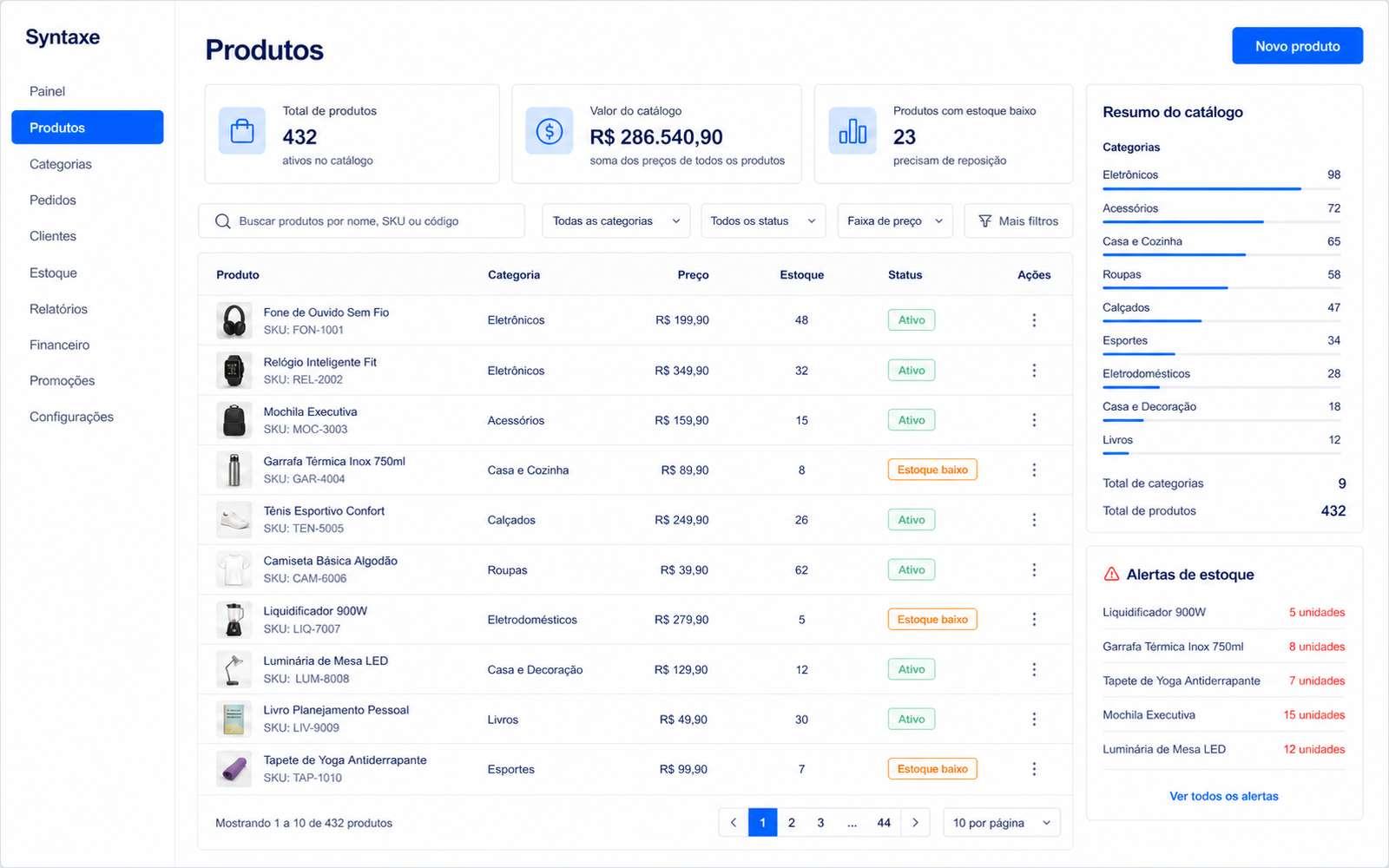Open actions menu for Fone de Ouvido Sem Fio
This screenshot has height=868, width=1389.
[1033, 320]
